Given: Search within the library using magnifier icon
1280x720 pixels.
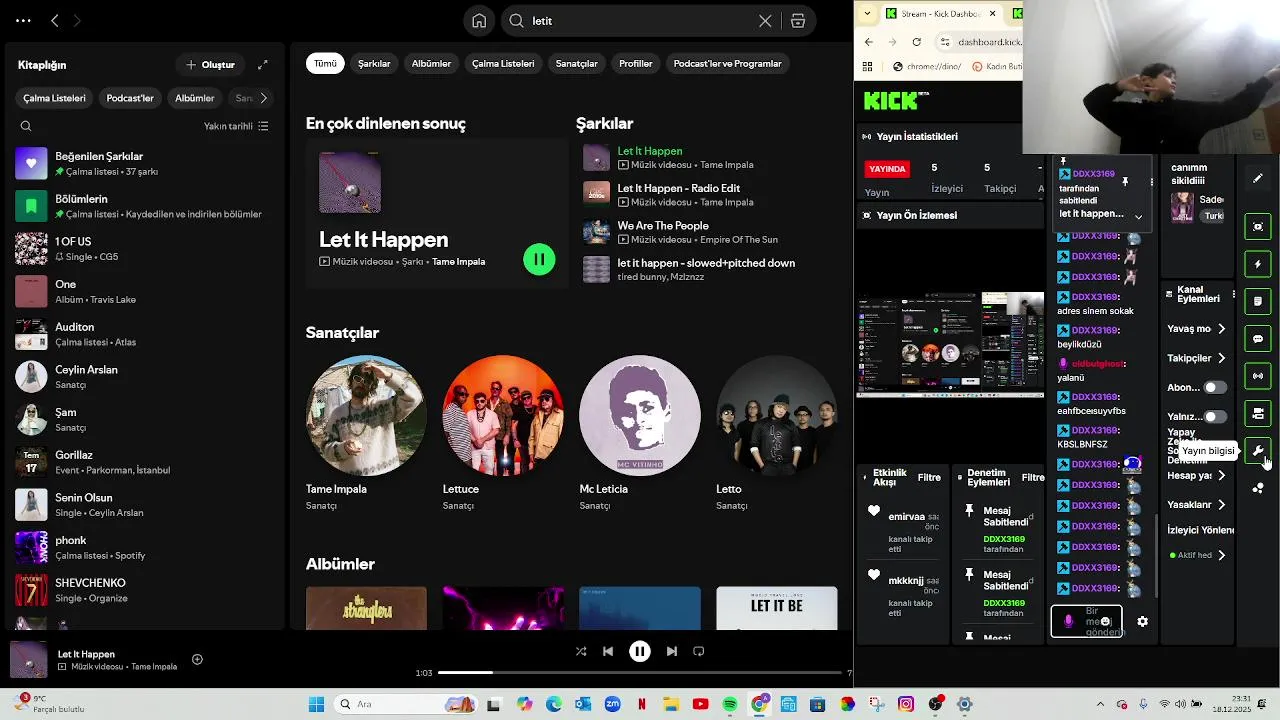Looking at the screenshot, I should coord(26,126).
